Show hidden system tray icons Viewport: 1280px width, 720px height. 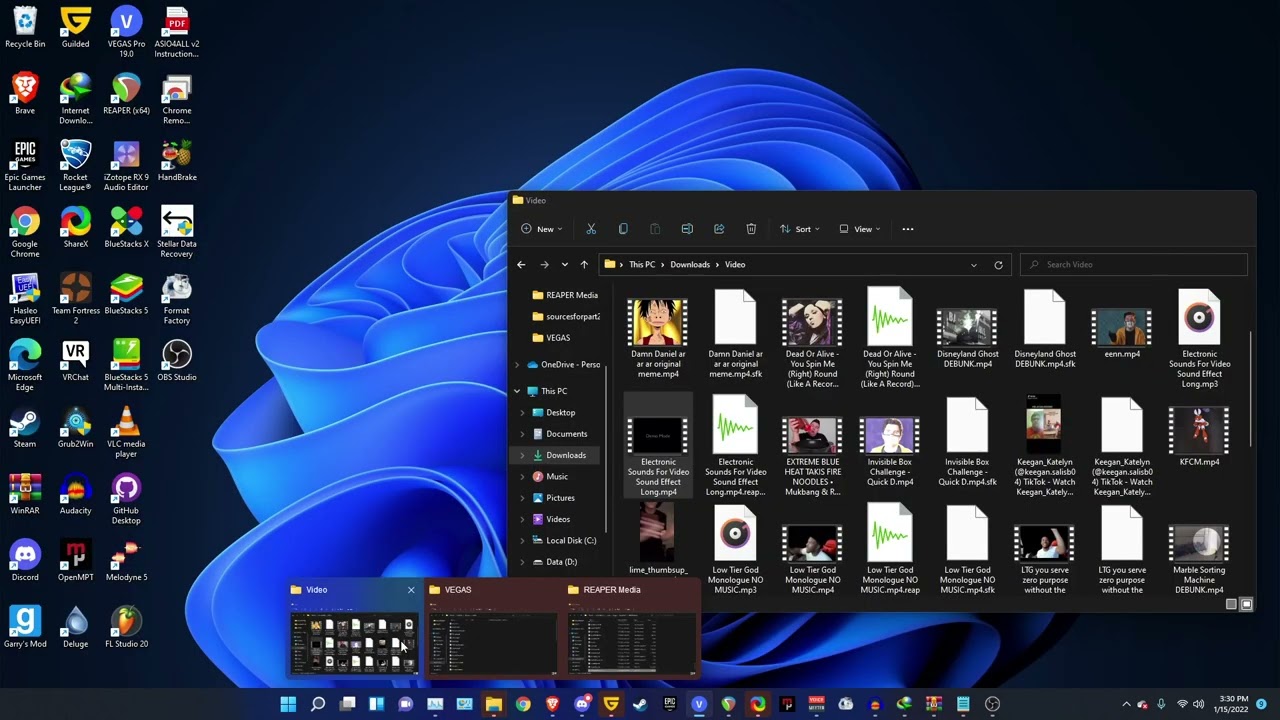[1126, 705]
